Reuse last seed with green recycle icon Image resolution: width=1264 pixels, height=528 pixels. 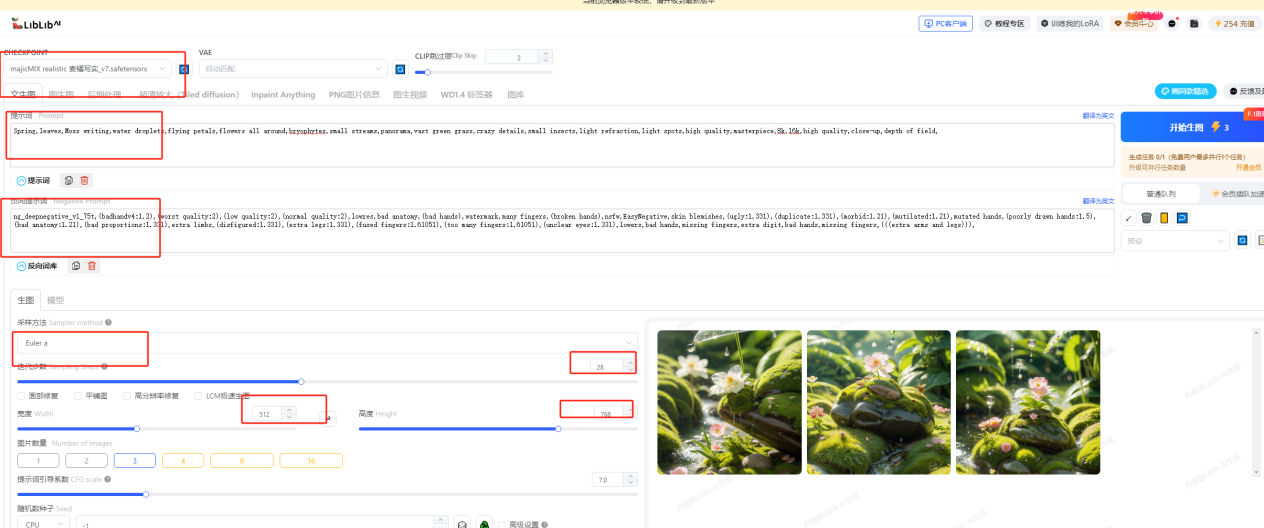pos(484,524)
